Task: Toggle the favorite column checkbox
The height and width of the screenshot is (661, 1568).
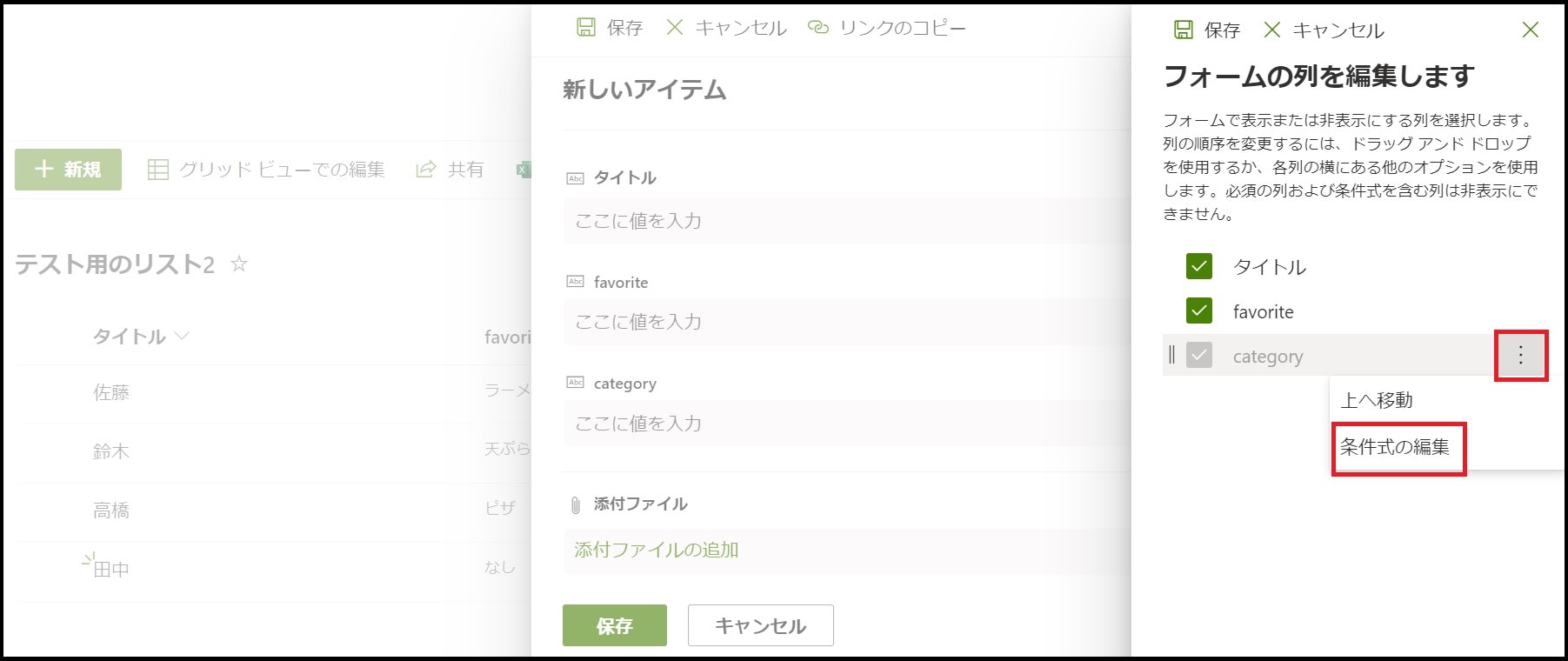Action: [1199, 310]
